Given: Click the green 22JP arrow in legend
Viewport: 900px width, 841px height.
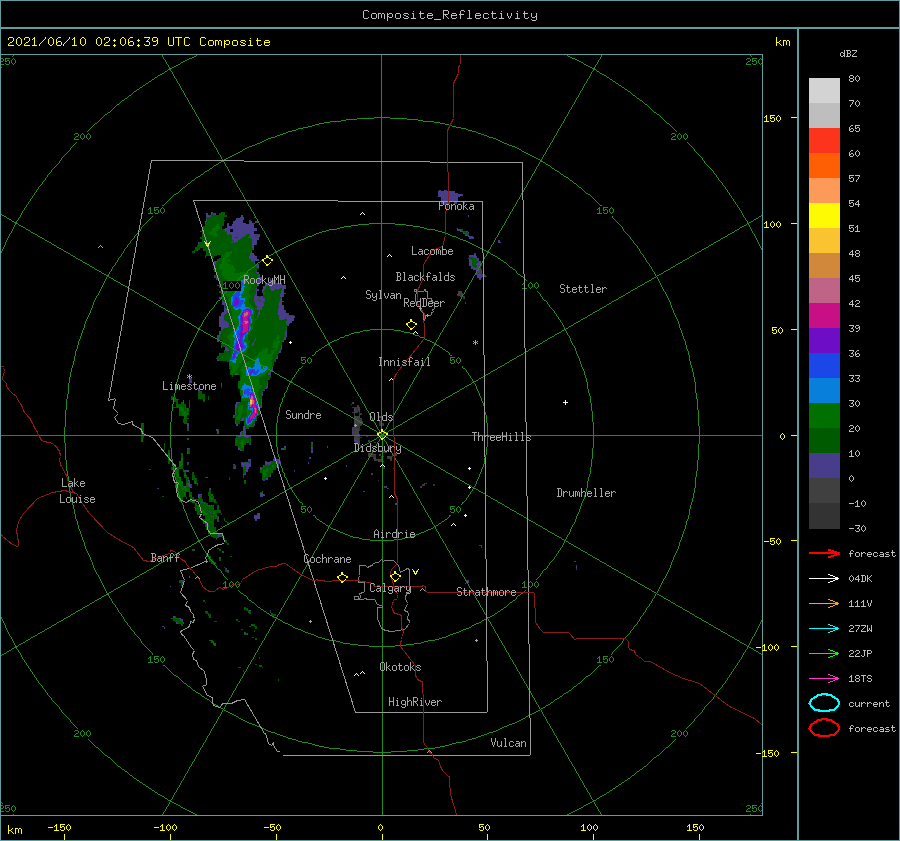Looking at the screenshot, I should pos(824,653).
